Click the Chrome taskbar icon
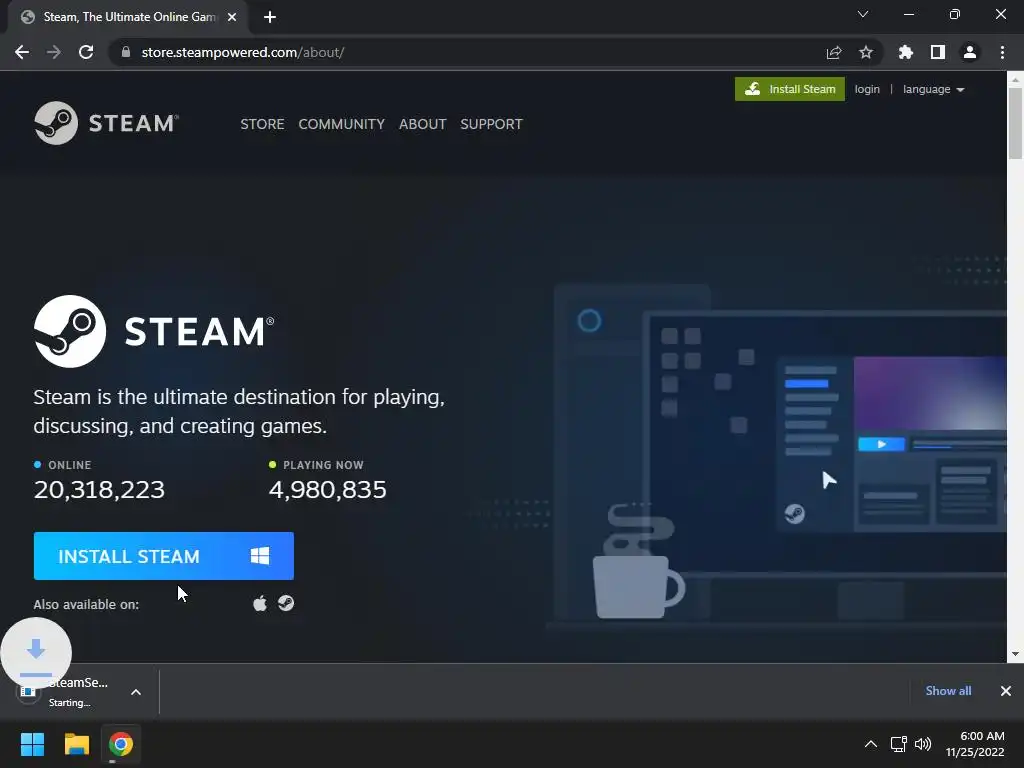Image resolution: width=1024 pixels, height=768 pixels. pos(121,744)
